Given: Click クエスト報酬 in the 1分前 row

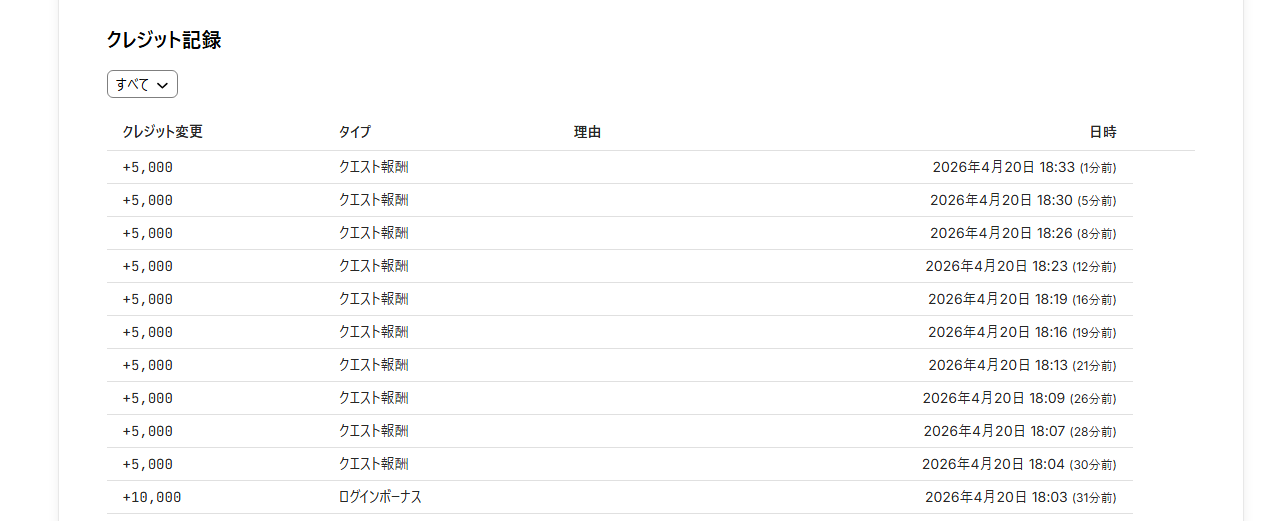Looking at the screenshot, I should coord(373,167).
